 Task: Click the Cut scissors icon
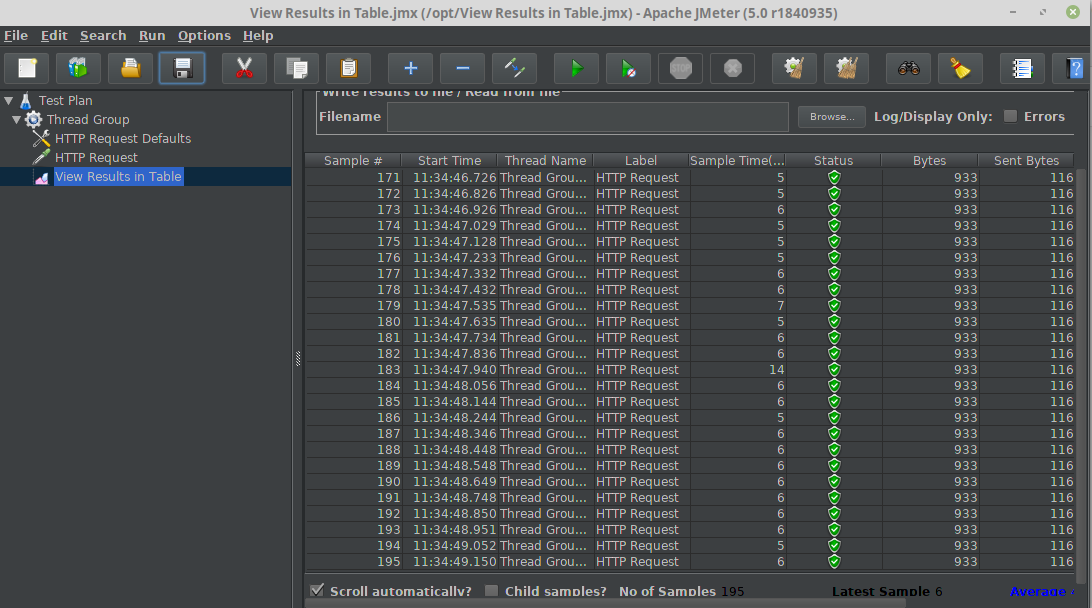[x=244, y=68]
